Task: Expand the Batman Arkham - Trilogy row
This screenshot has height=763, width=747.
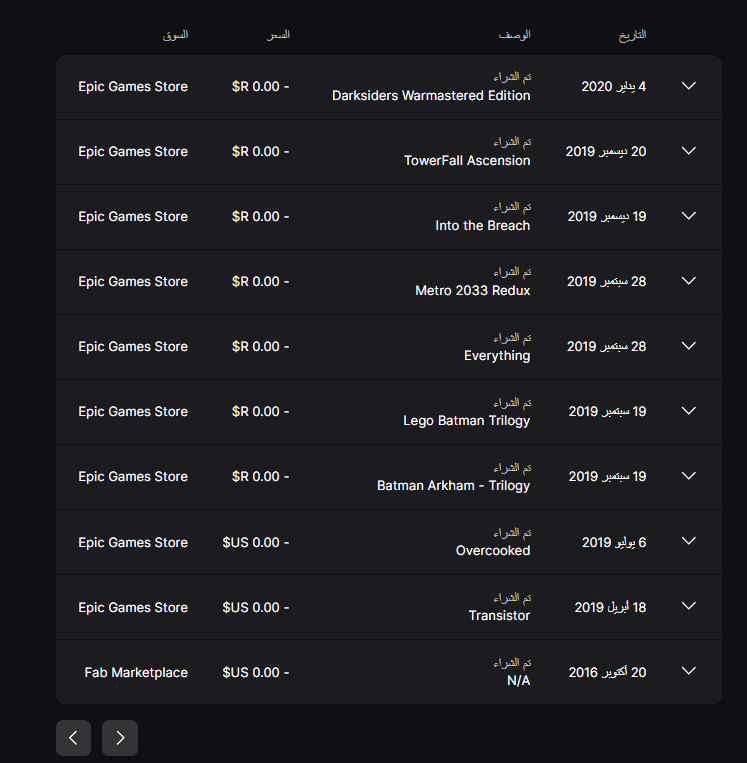Action: pyautogui.click(x=689, y=476)
